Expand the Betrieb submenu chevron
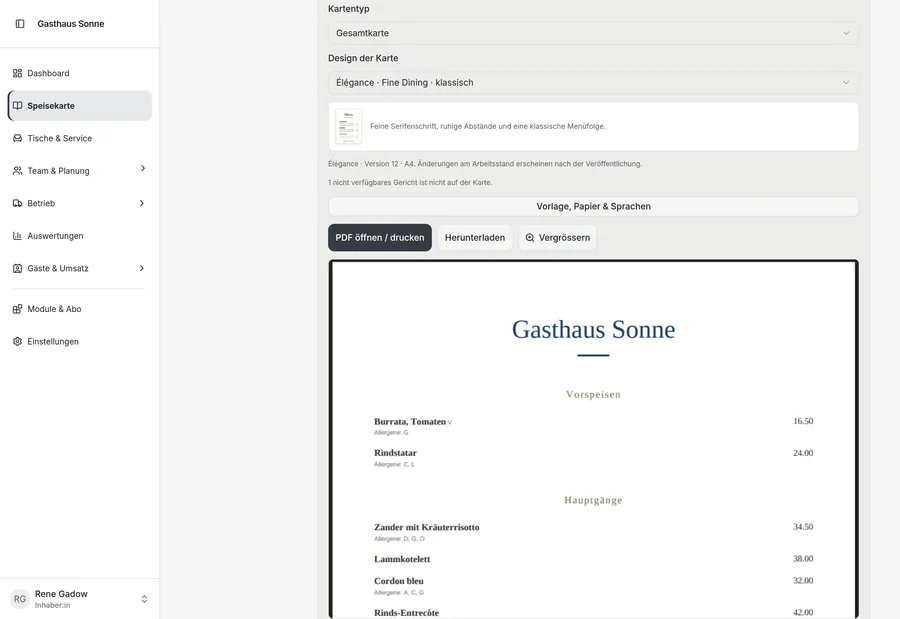 click(142, 203)
